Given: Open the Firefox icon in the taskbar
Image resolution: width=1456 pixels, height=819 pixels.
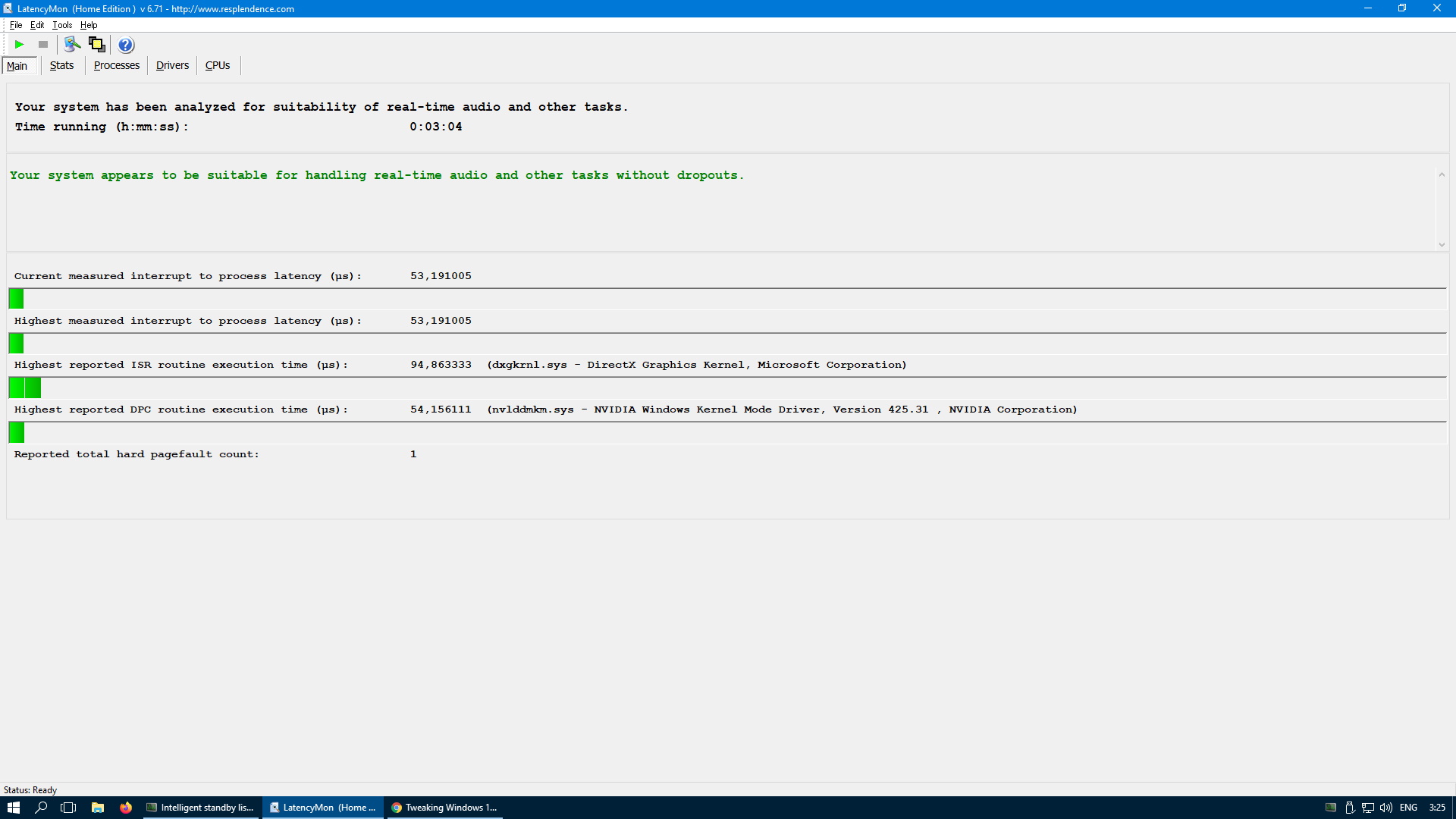Looking at the screenshot, I should (x=126, y=808).
